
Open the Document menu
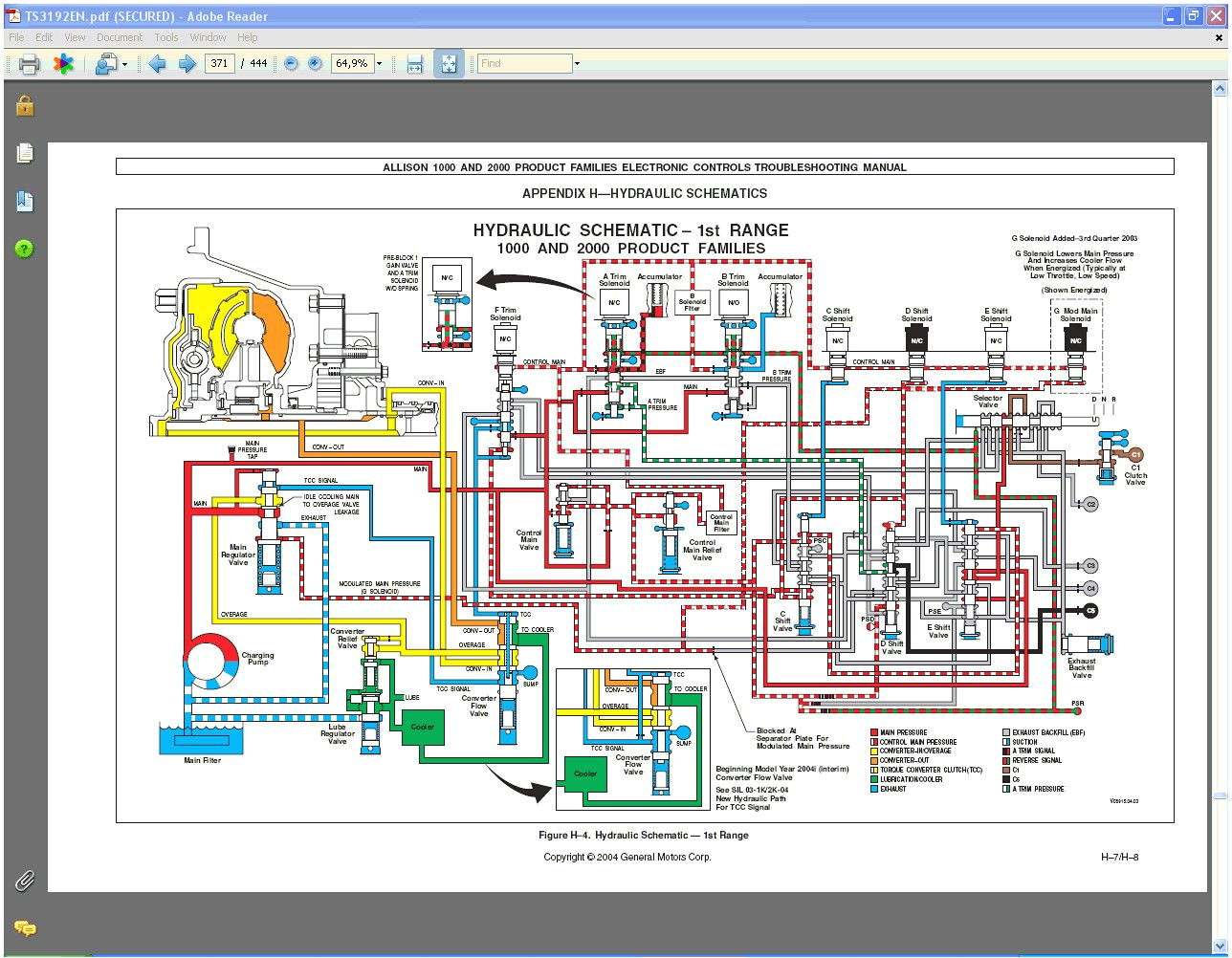120,37
